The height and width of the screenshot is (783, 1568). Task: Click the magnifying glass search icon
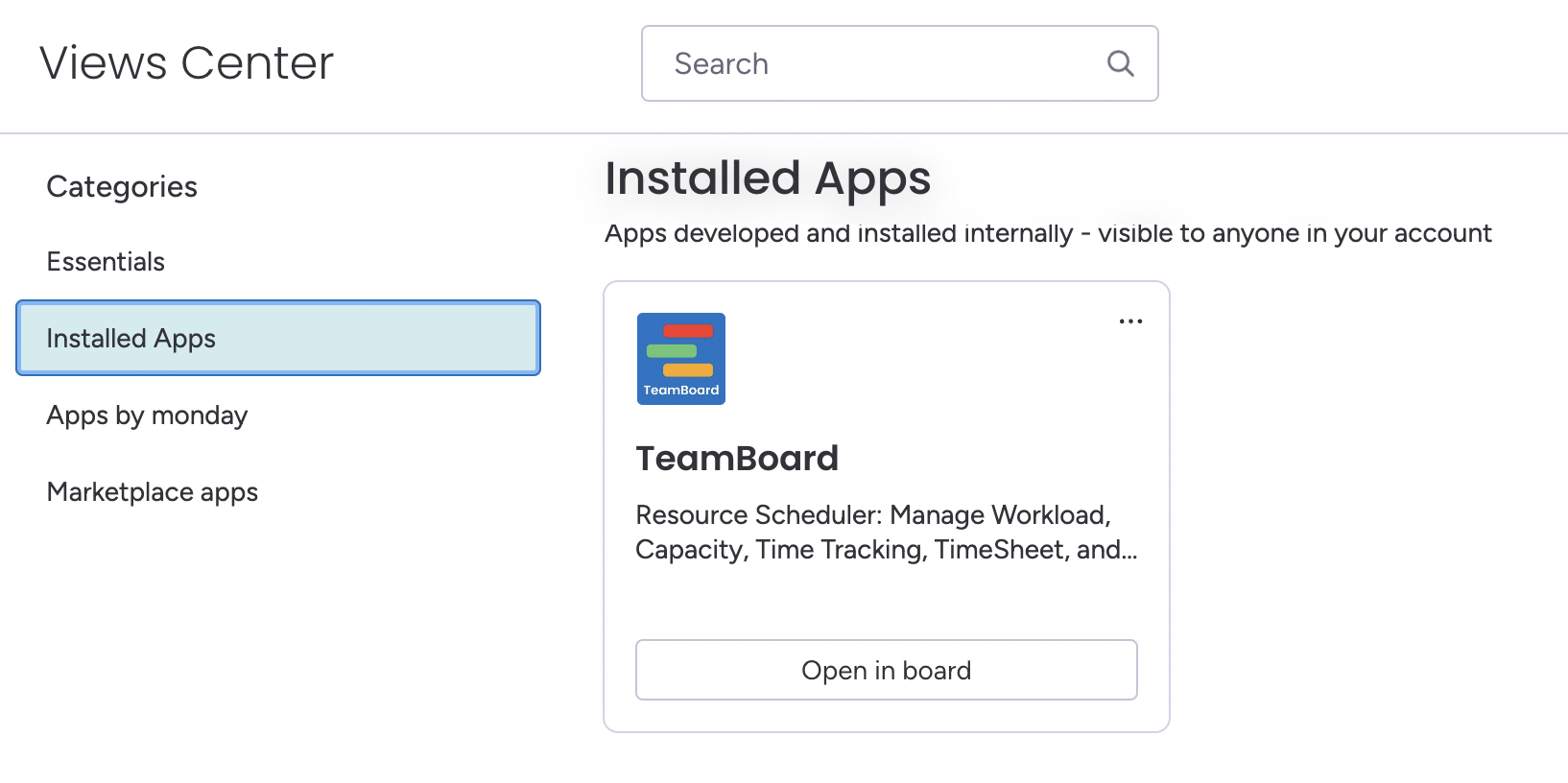[x=1120, y=63]
